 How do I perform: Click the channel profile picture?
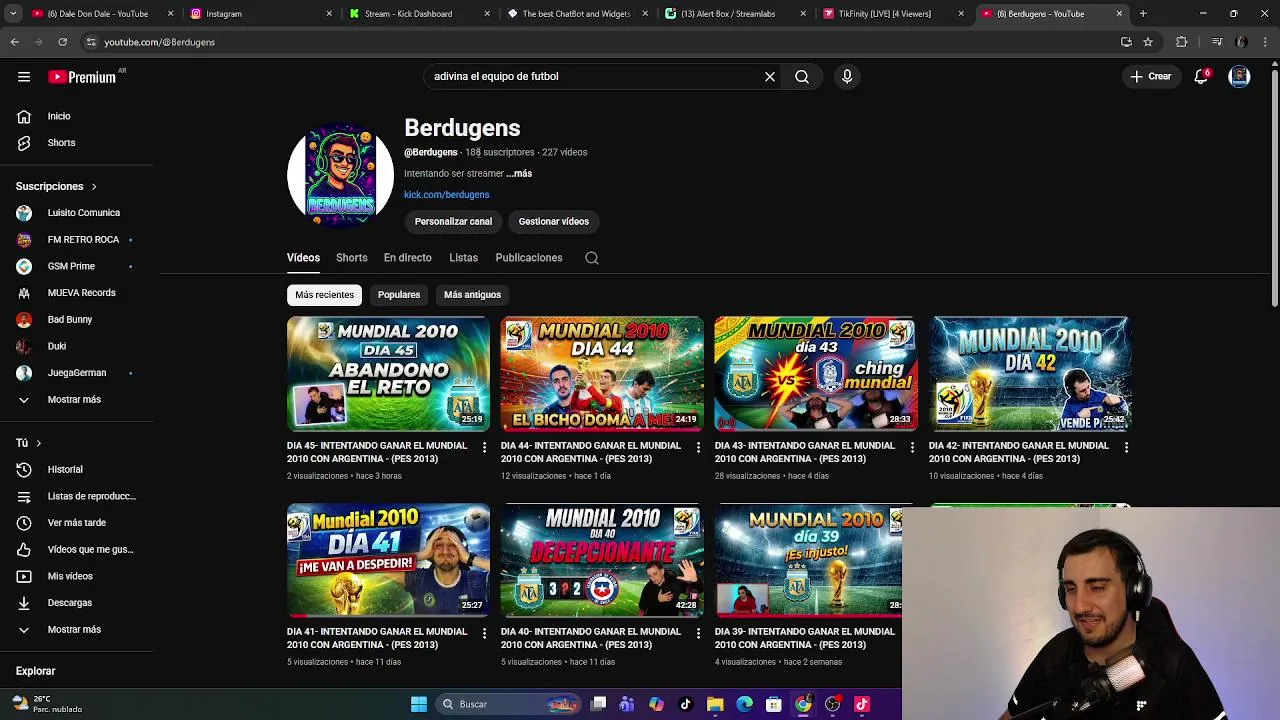click(340, 176)
